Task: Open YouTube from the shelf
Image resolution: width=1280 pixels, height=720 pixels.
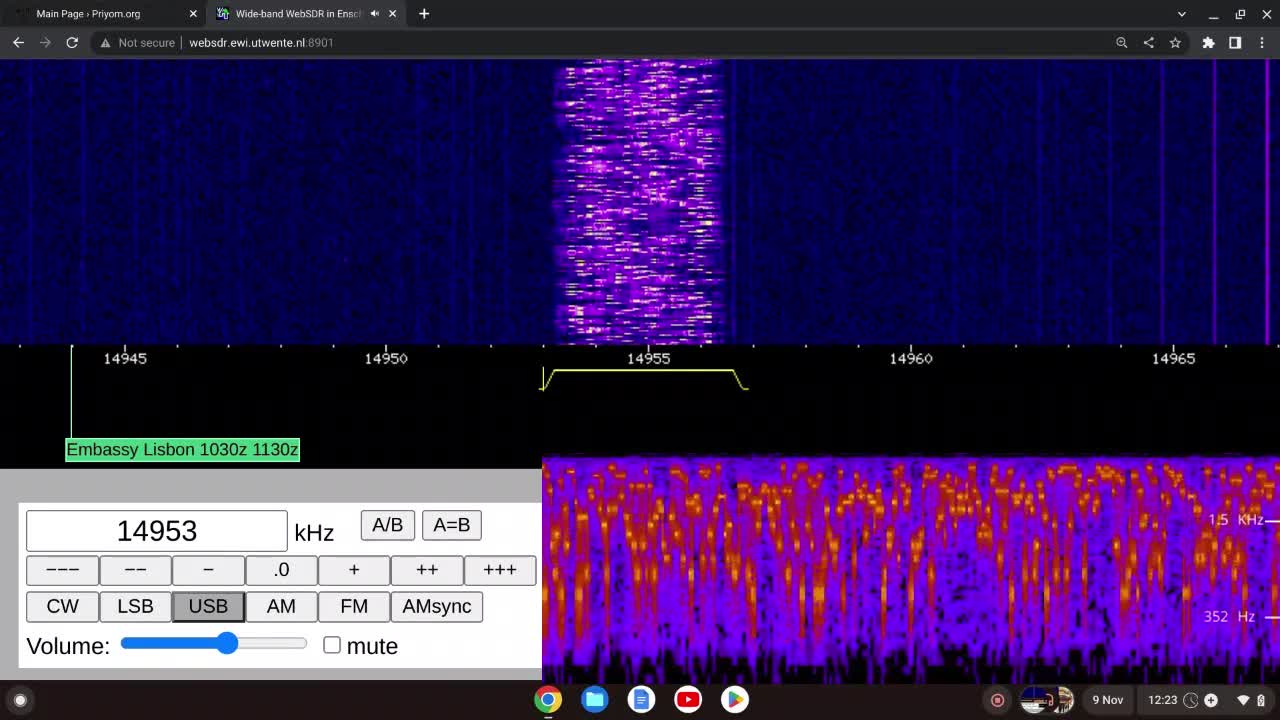Action: point(688,699)
